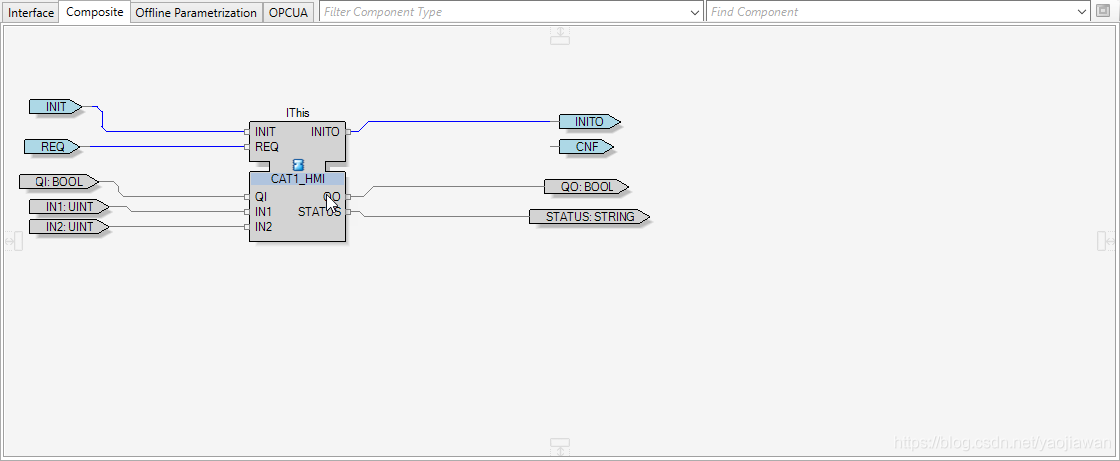Click the left canvas expand handle icon

coord(13,241)
